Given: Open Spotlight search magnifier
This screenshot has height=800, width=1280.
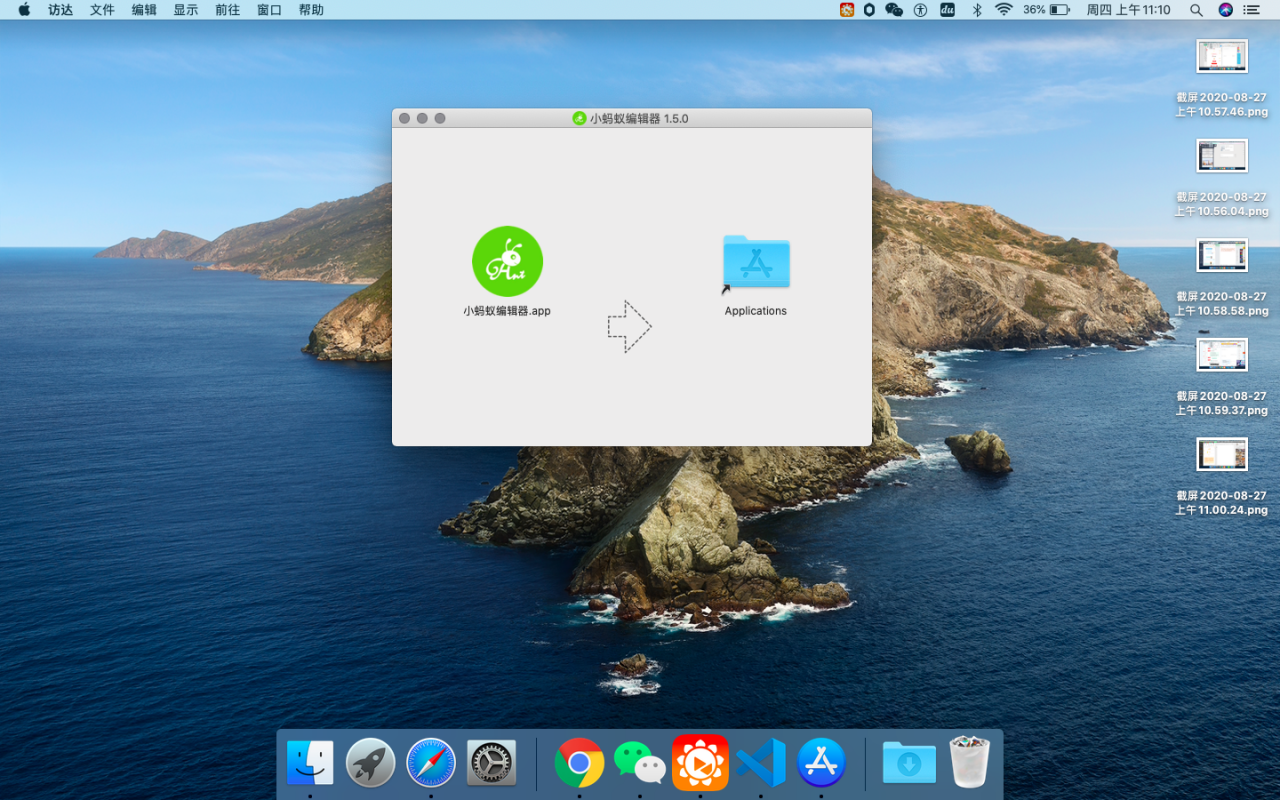Looking at the screenshot, I should (1196, 10).
